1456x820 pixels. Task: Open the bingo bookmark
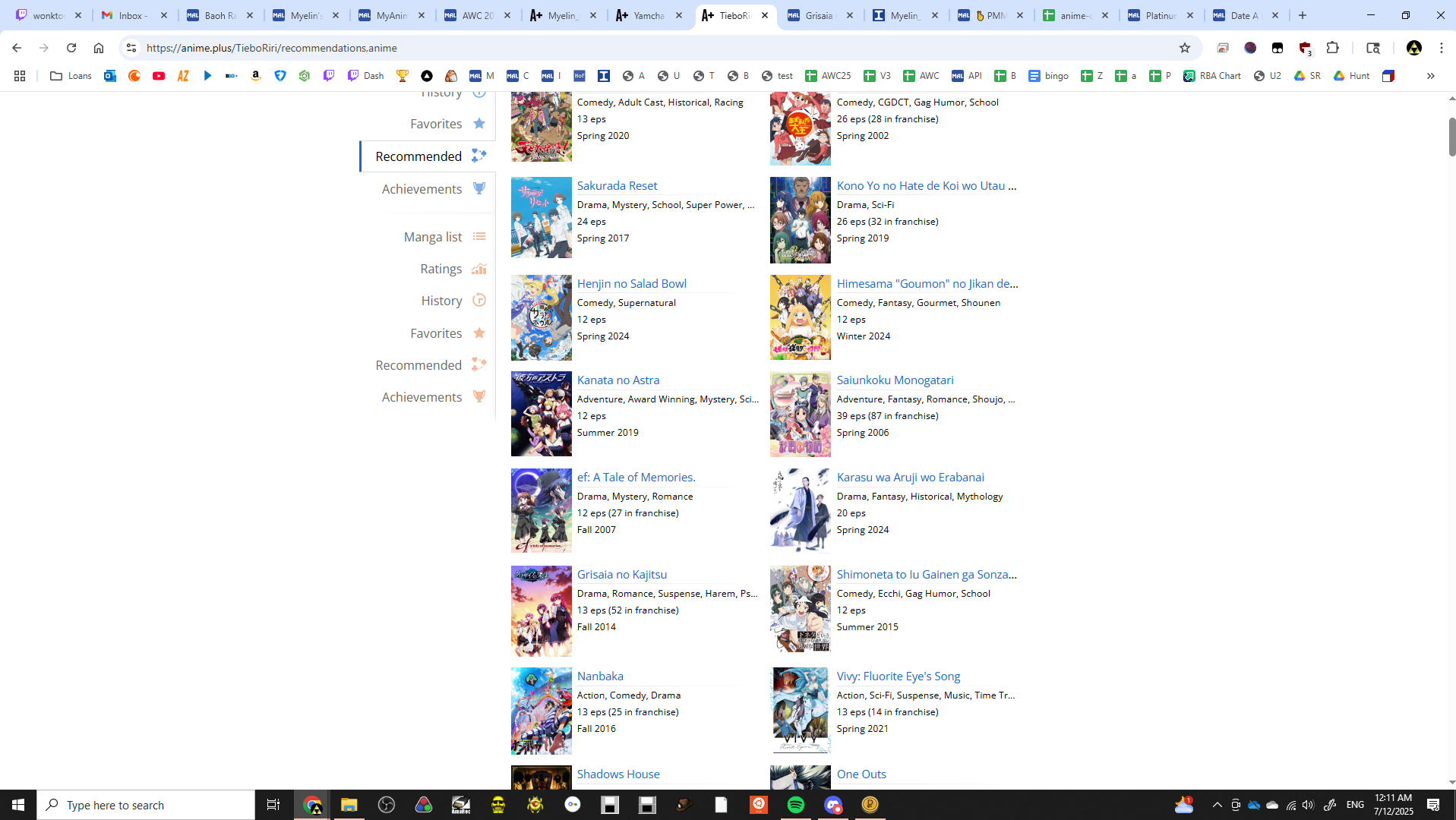tap(1049, 76)
